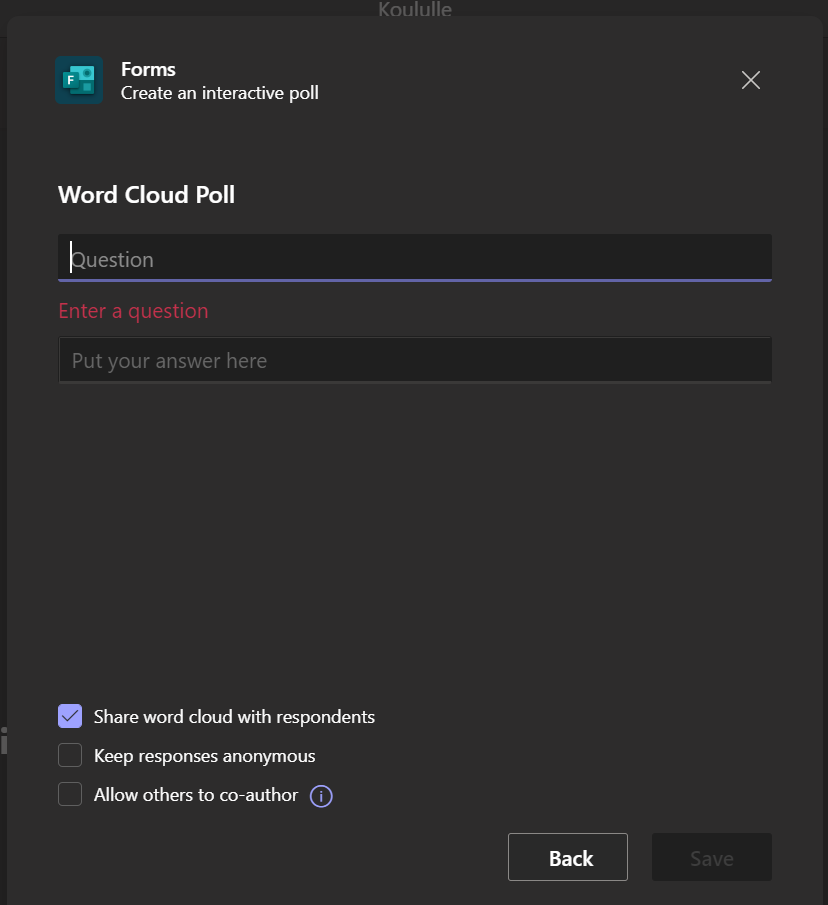This screenshot has height=905, width=828.
Task: Uncheck Share word cloud with respondents checkbox
Action: coord(70,716)
